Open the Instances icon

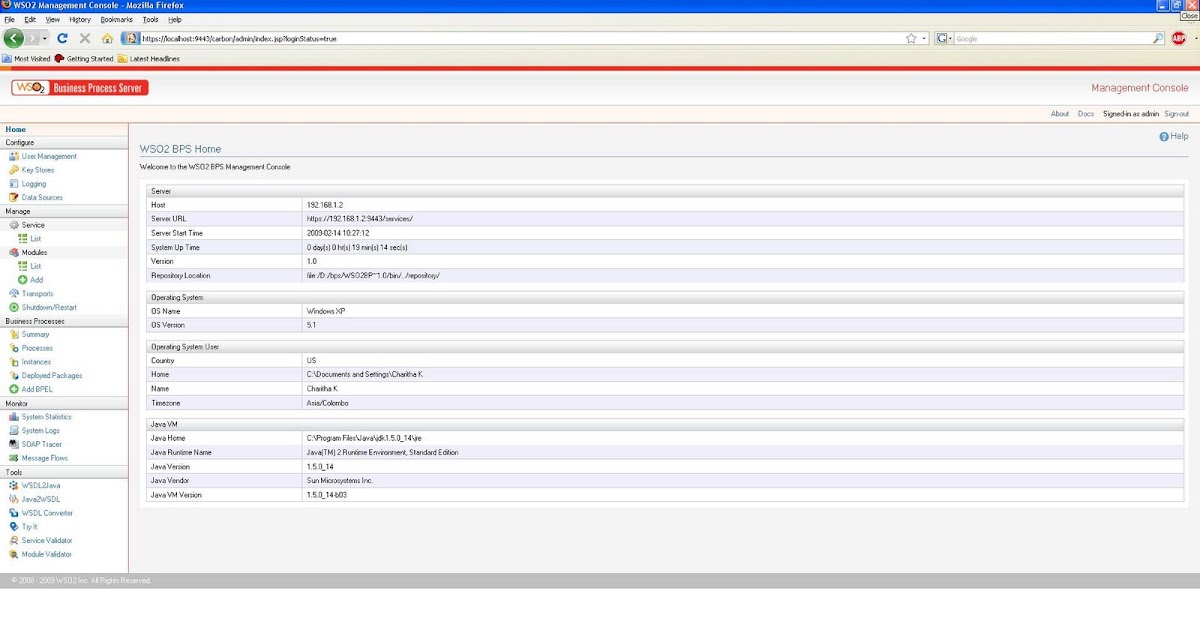13,362
